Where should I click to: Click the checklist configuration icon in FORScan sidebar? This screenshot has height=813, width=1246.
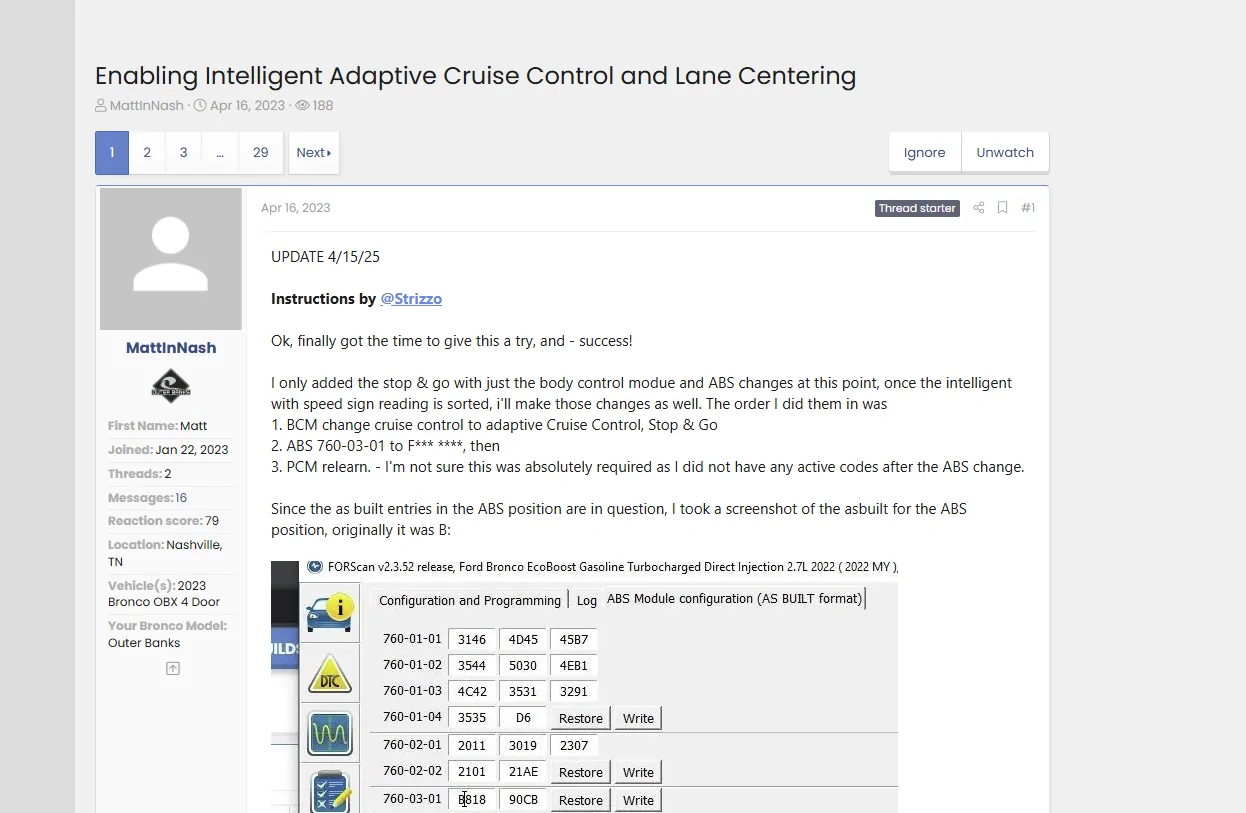coord(330,790)
